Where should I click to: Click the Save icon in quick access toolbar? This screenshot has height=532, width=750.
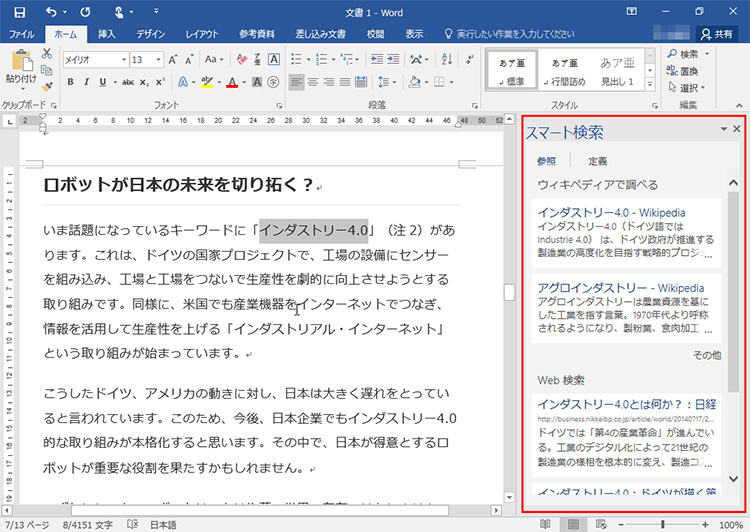pos(19,12)
